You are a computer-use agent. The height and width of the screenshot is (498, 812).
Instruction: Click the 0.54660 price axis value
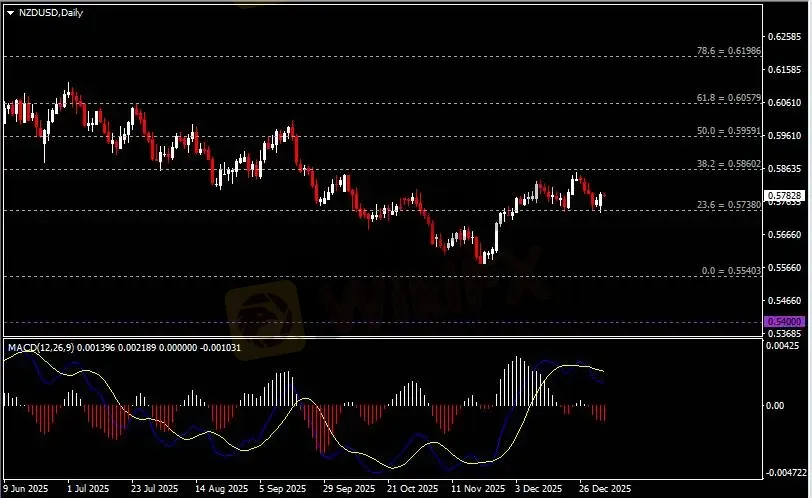(x=784, y=301)
